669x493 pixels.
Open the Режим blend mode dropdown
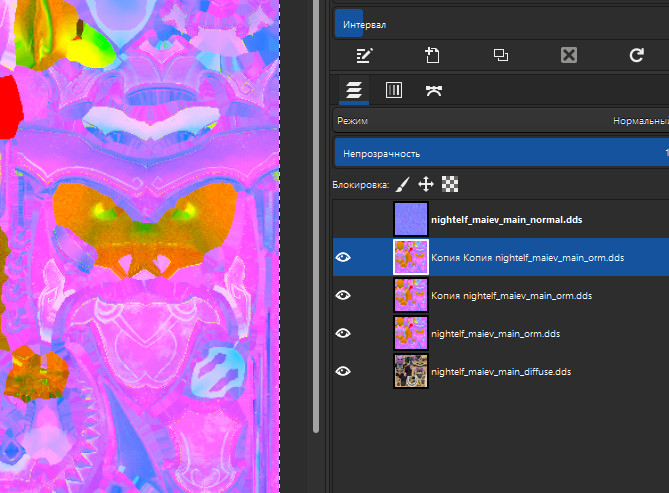tap(501, 121)
